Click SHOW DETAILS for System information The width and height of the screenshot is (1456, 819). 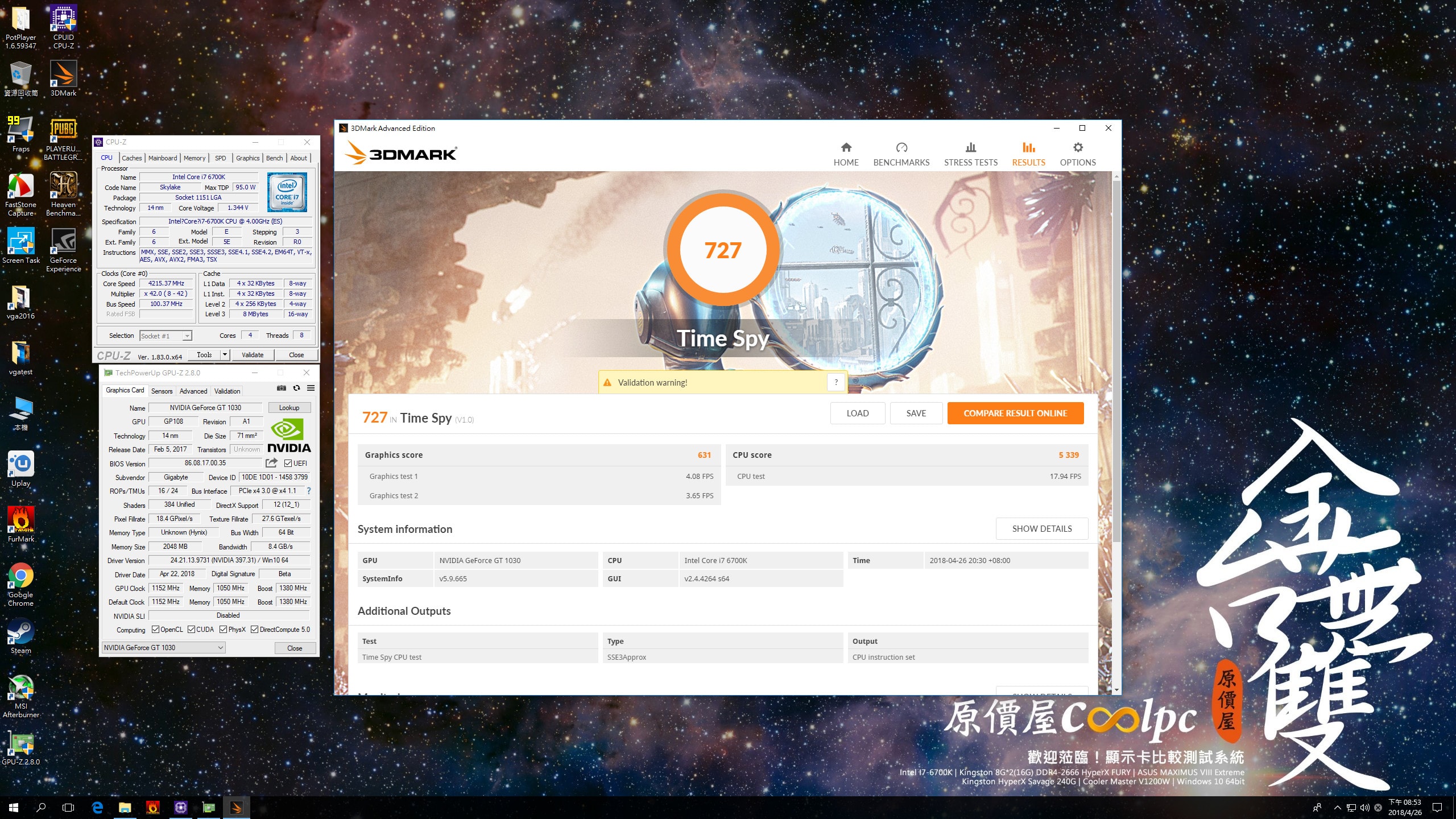pyautogui.click(x=1041, y=528)
